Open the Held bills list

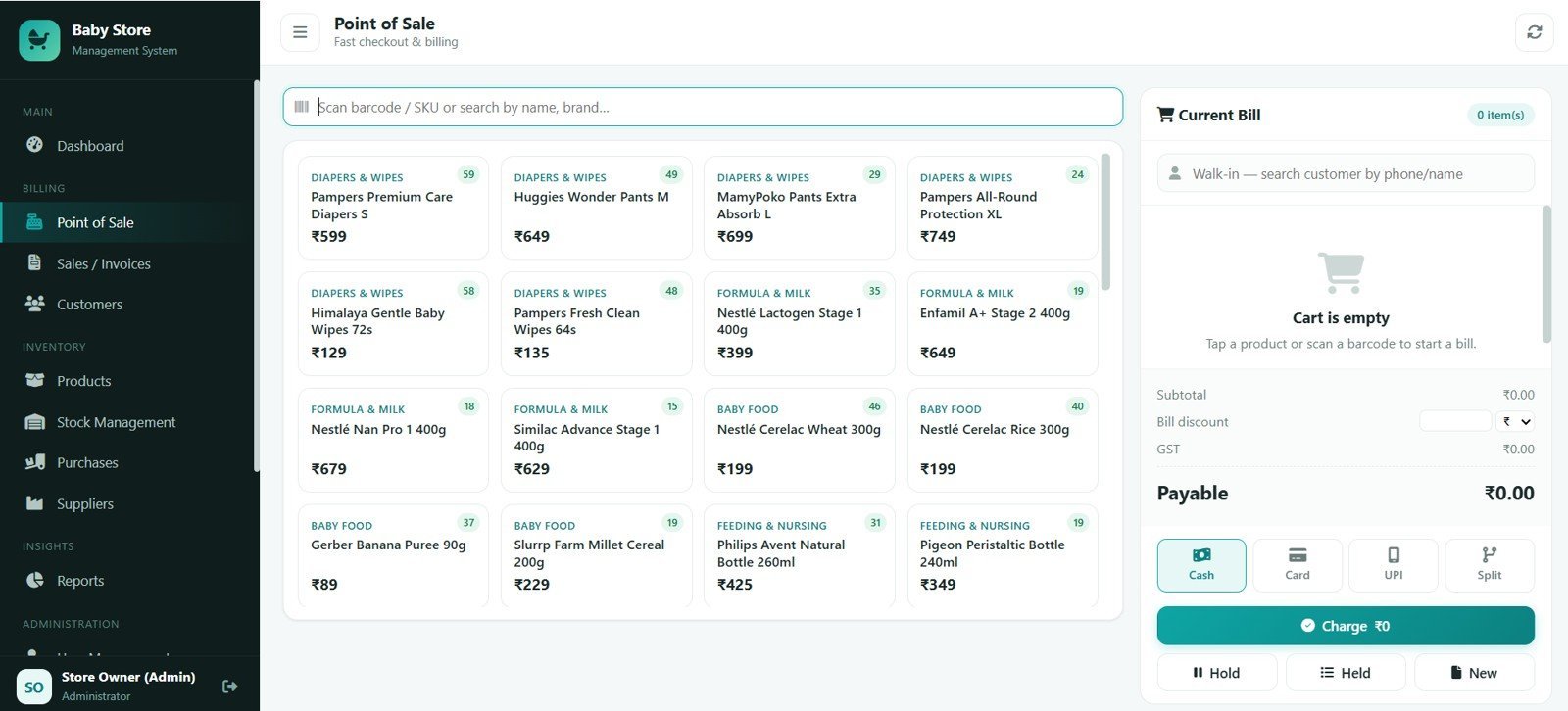1346,673
